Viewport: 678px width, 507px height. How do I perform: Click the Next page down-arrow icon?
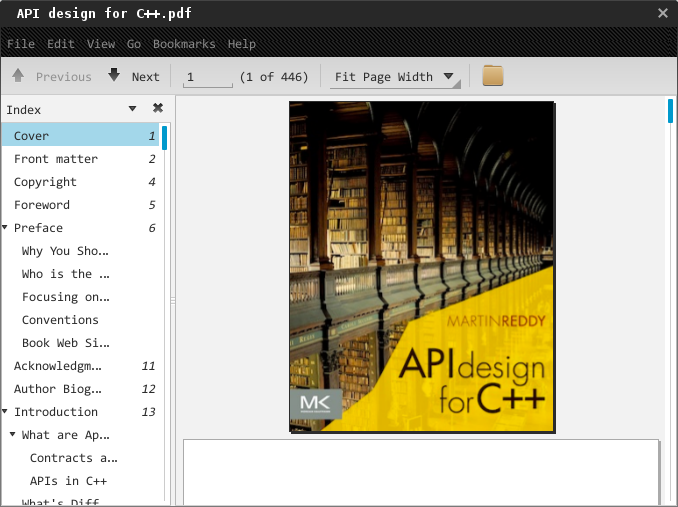point(114,76)
